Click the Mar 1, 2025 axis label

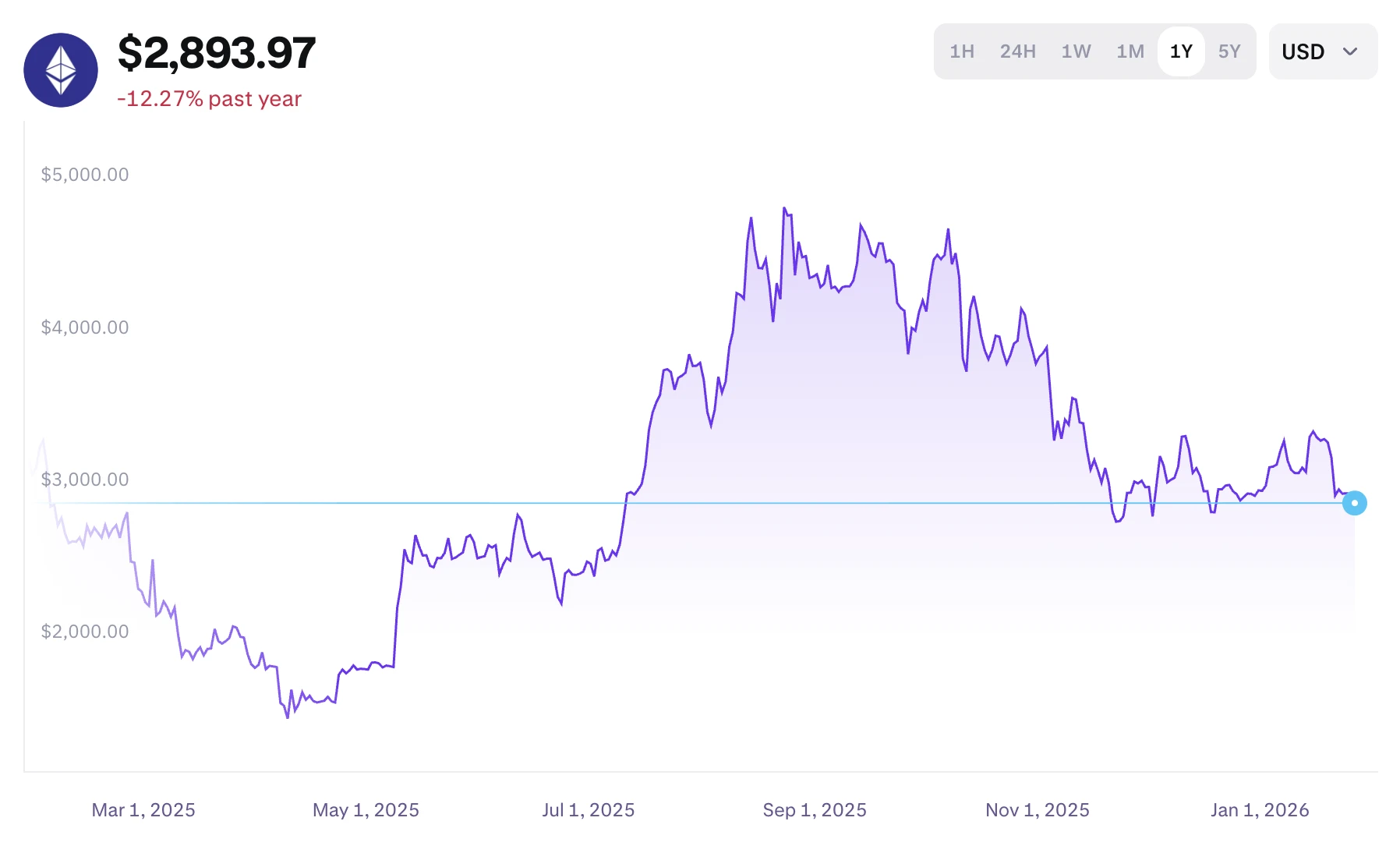point(143,810)
